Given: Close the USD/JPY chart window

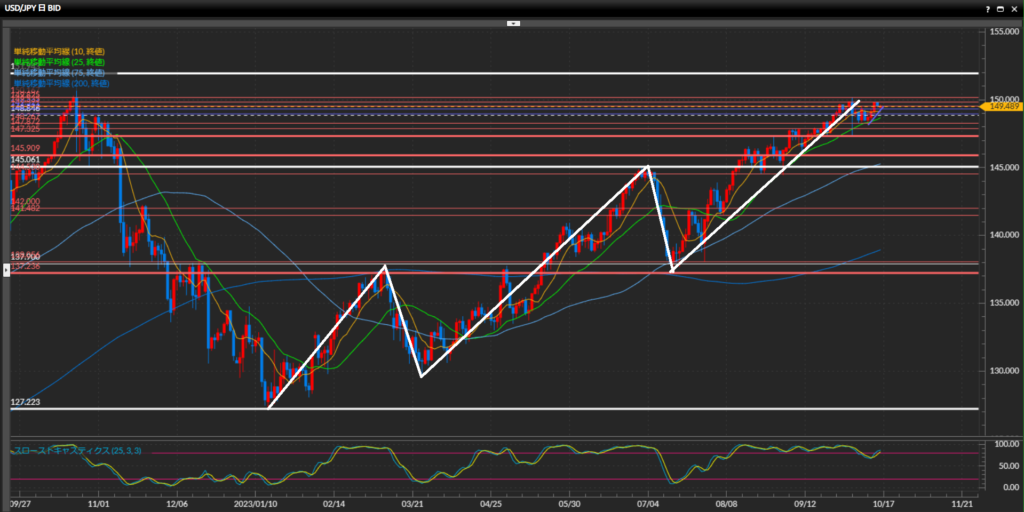Looking at the screenshot, I should coord(1013,7).
